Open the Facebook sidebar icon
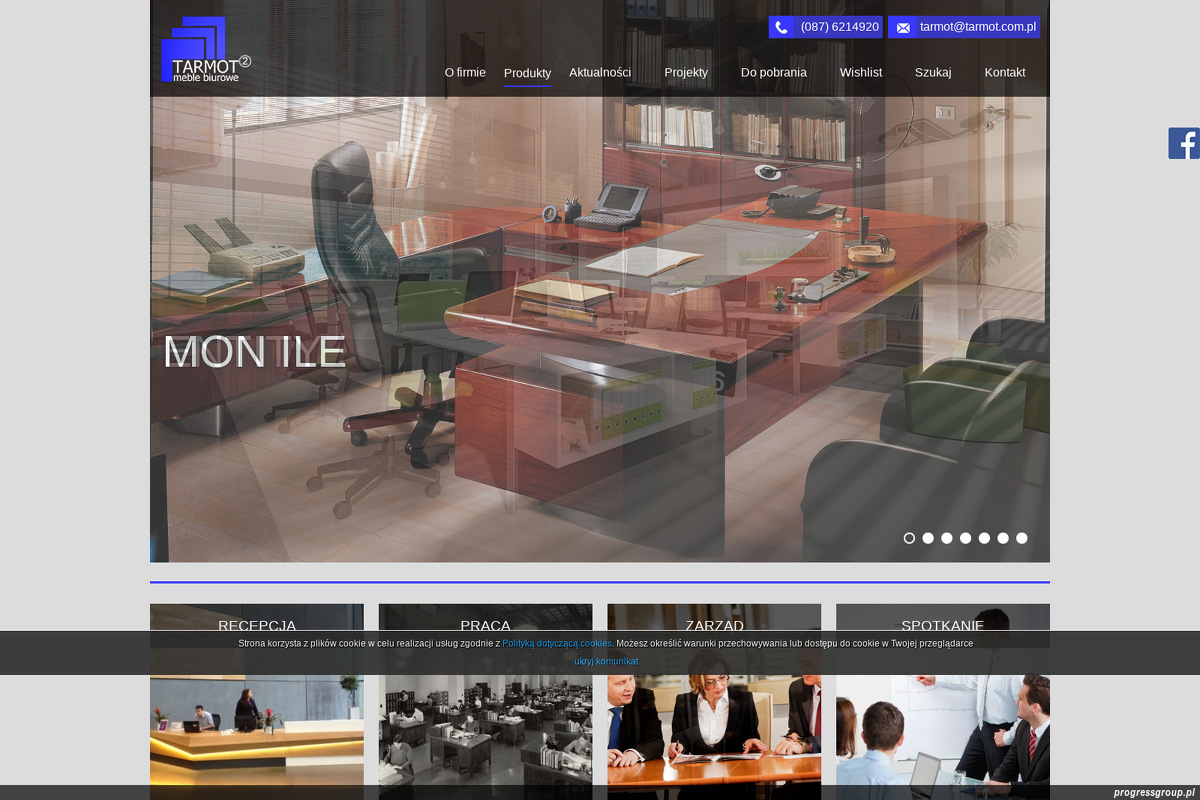 [1184, 143]
